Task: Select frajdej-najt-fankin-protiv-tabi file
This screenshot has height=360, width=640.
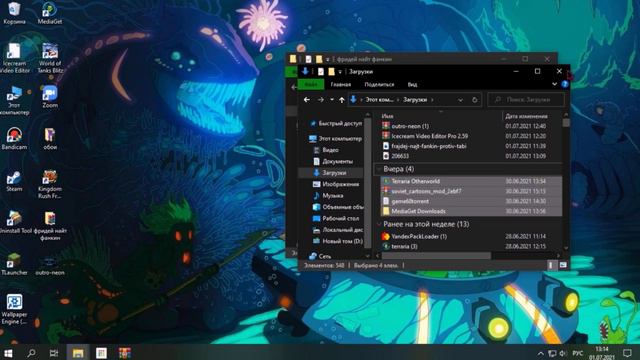Action: click(471, 146)
